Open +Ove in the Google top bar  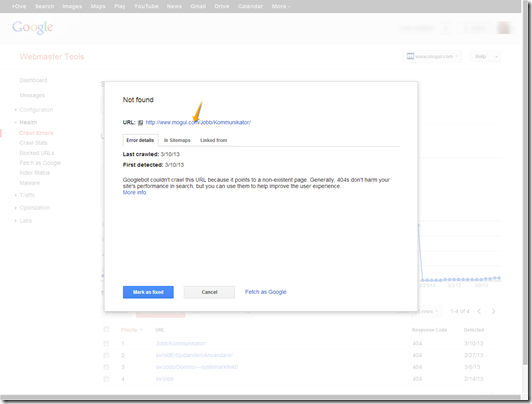click(x=19, y=6)
